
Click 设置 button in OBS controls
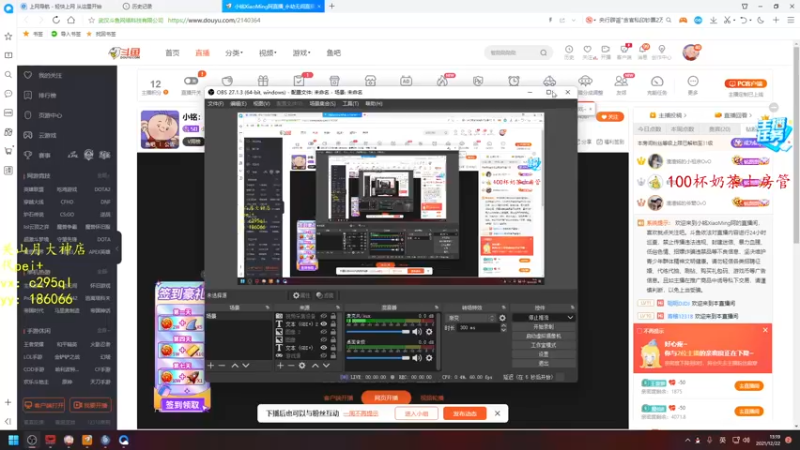tap(544, 354)
